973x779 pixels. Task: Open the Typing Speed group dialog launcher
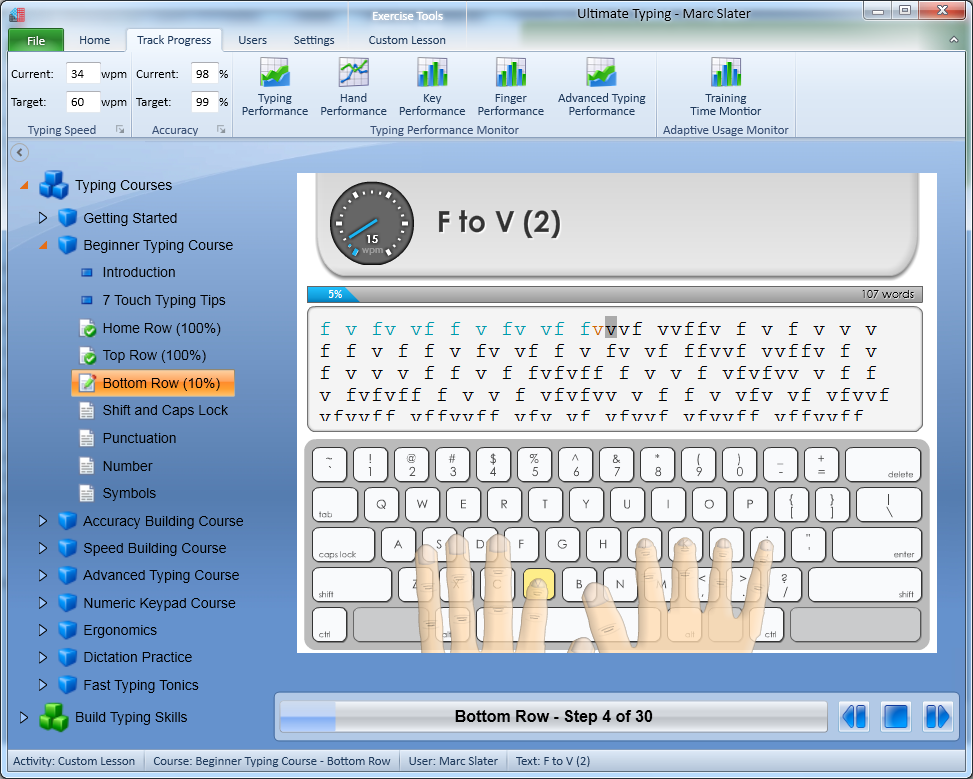pos(118,129)
